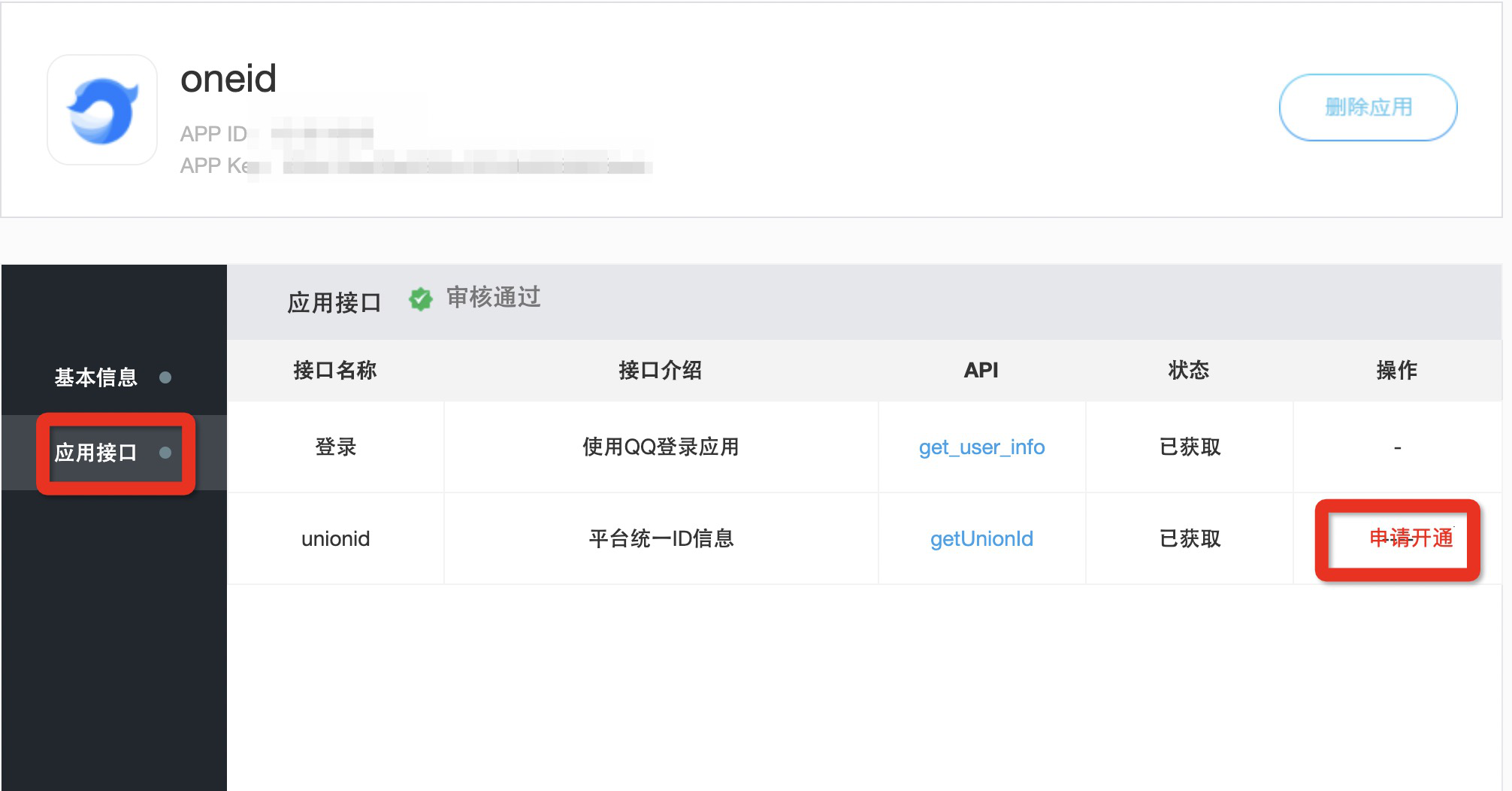Viewport: 1512px width, 791px height.
Task: Click the 接口介绍 column header
Action: (x=660, y=370)
